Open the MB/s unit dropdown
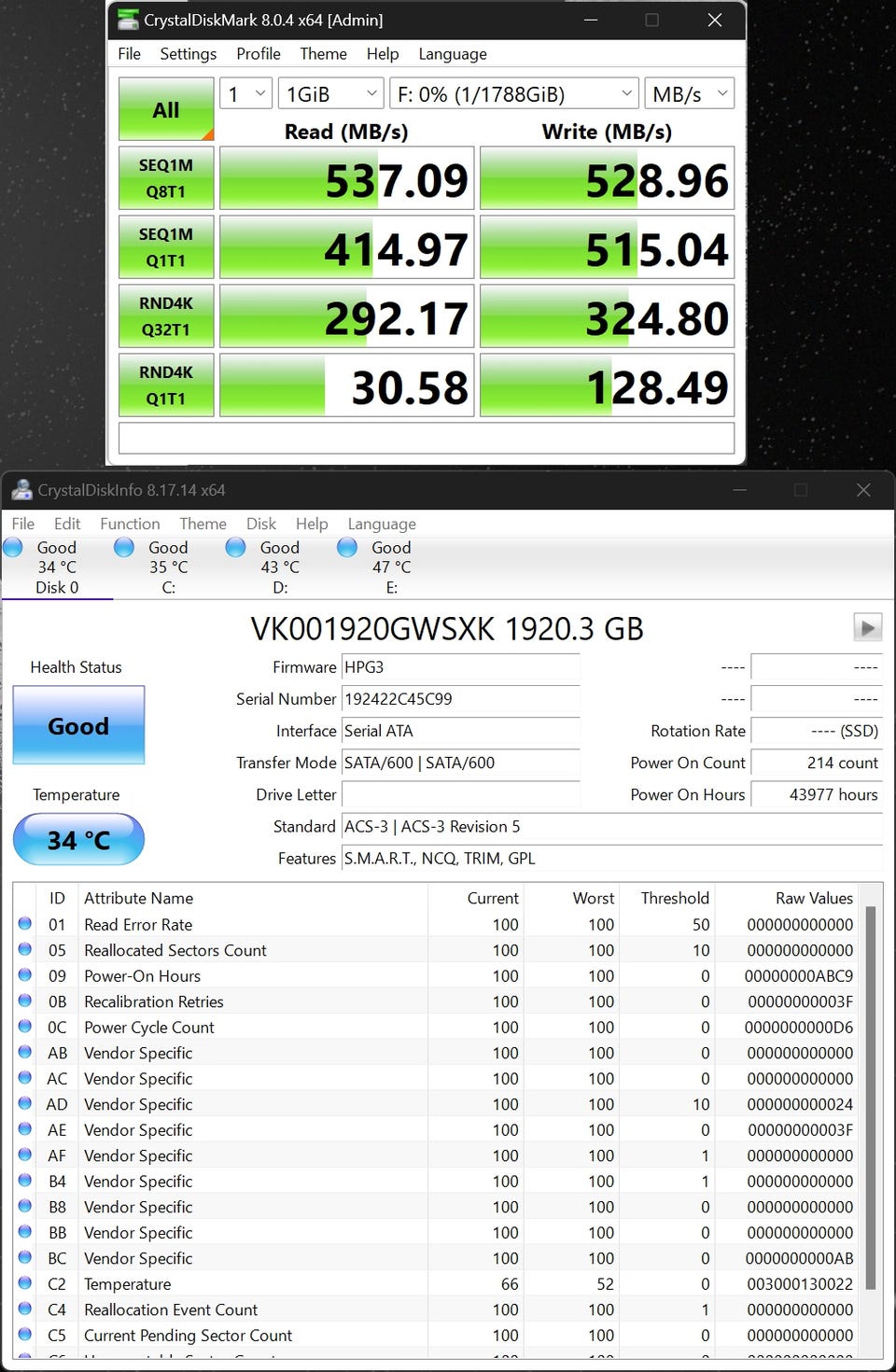Image resolution: width=896 pixels, height=1372 pixels. (689, 94)
